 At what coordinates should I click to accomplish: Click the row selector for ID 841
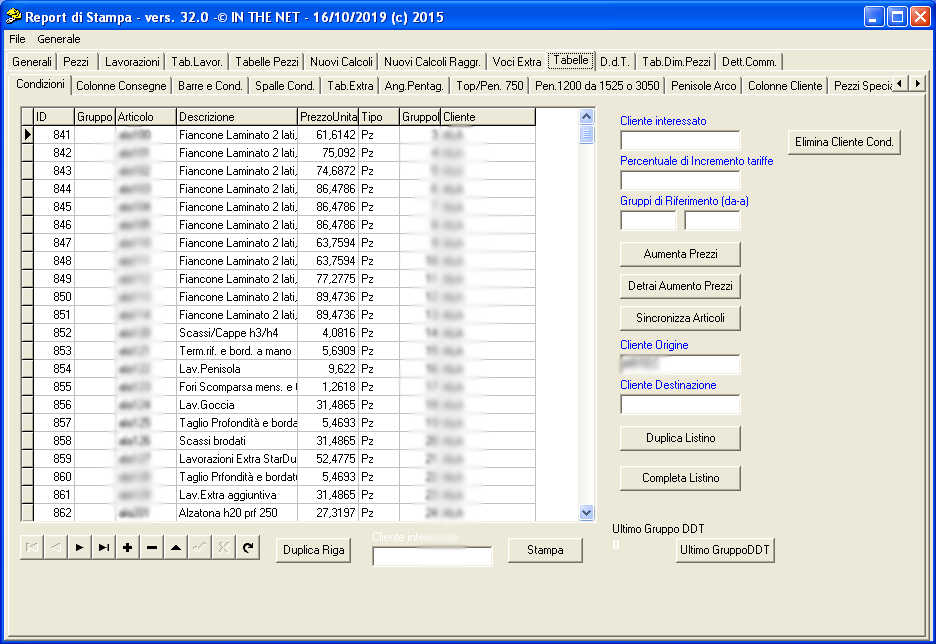(27, 135)
